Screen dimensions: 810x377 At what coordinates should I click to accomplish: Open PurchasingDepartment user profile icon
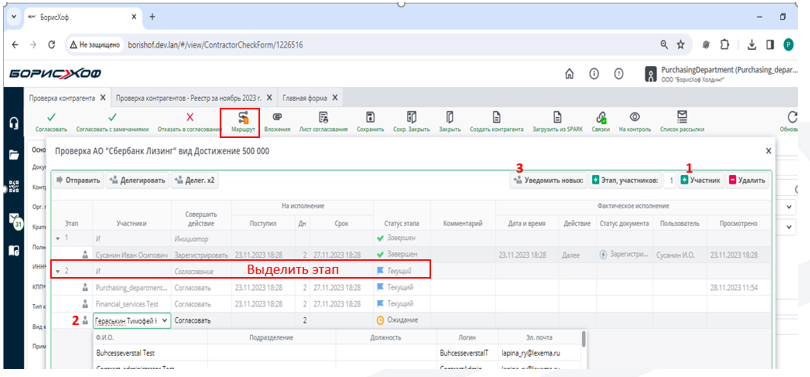point(650,75)
